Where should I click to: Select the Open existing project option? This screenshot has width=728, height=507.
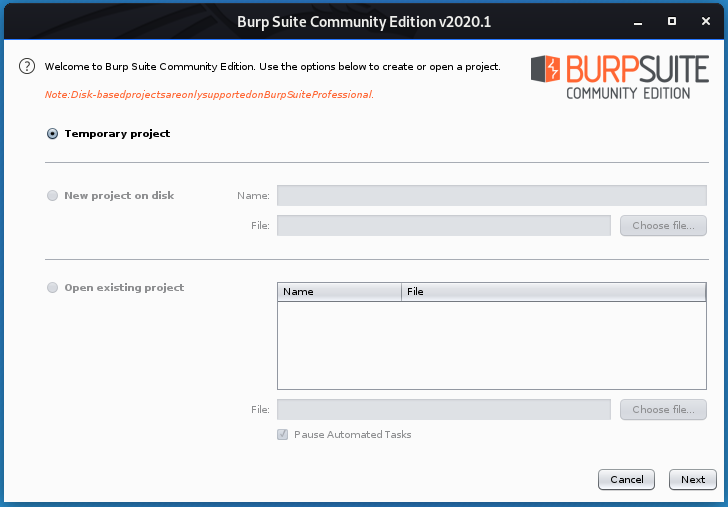click(x=52, y=287)
